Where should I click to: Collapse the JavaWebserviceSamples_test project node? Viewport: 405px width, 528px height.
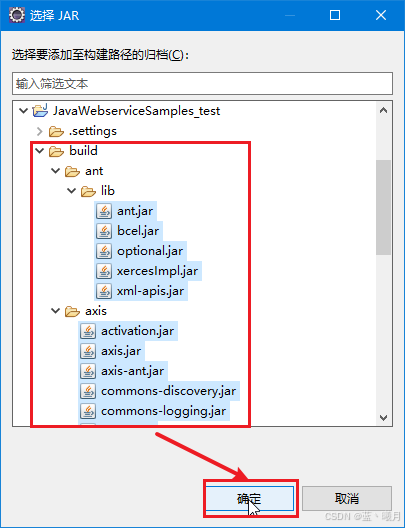[x=23, y=111]
